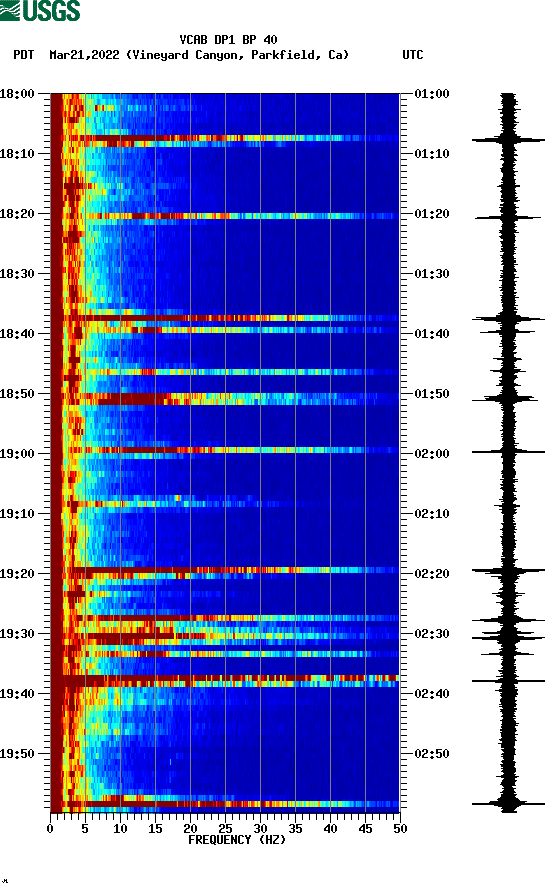
Task: Click the '5' frequency axis label
Action: coord(85,829)
